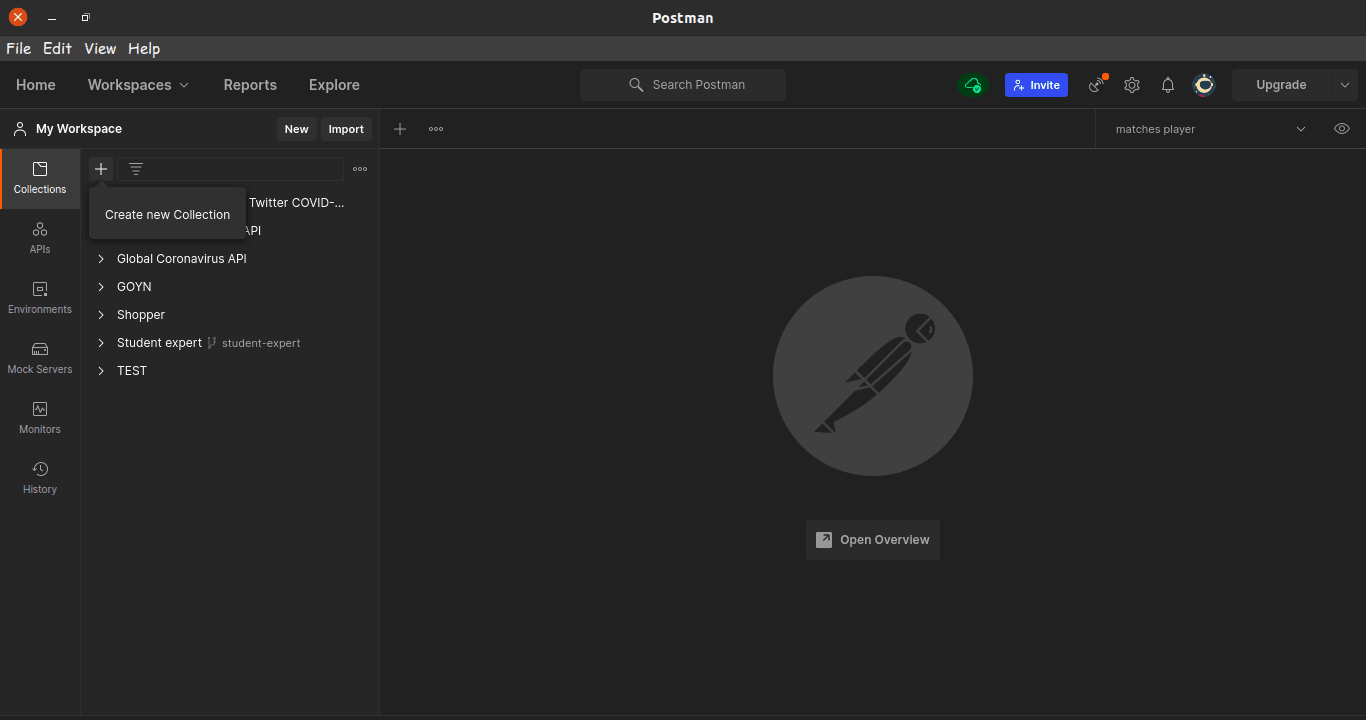Open the Help menu

point(144,48)
